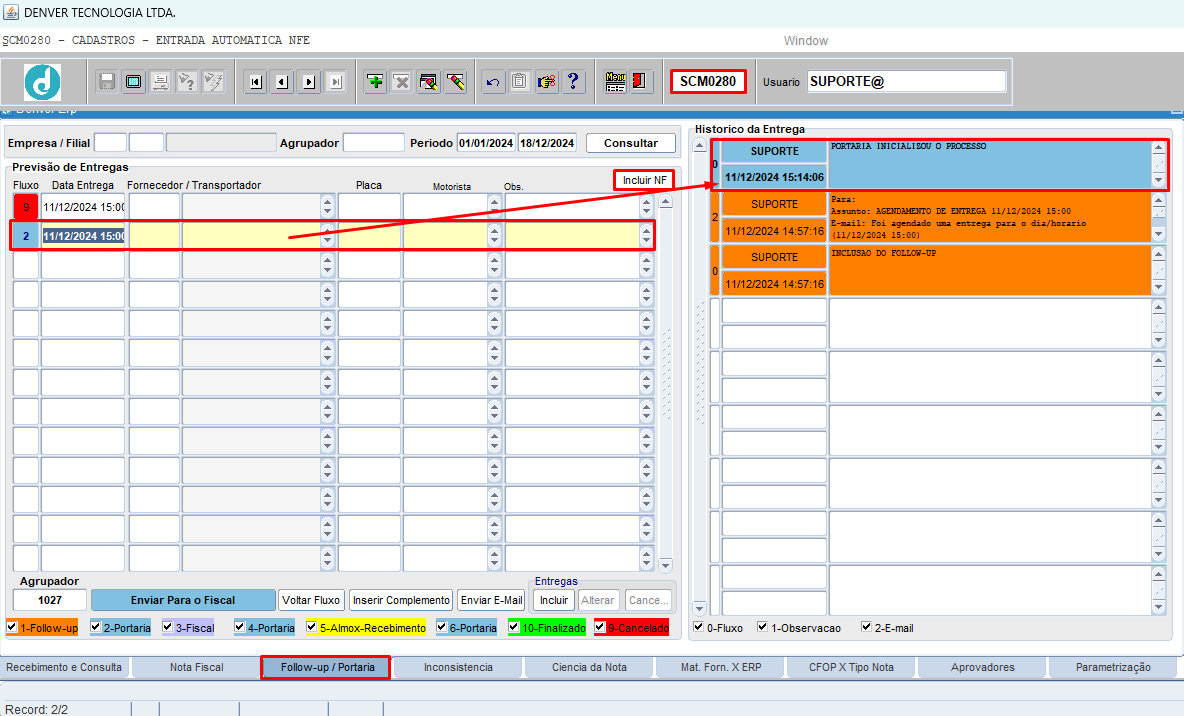1184x716 pixels.
Task: Switch to Parametrização tab
Action: (1114, 668)
